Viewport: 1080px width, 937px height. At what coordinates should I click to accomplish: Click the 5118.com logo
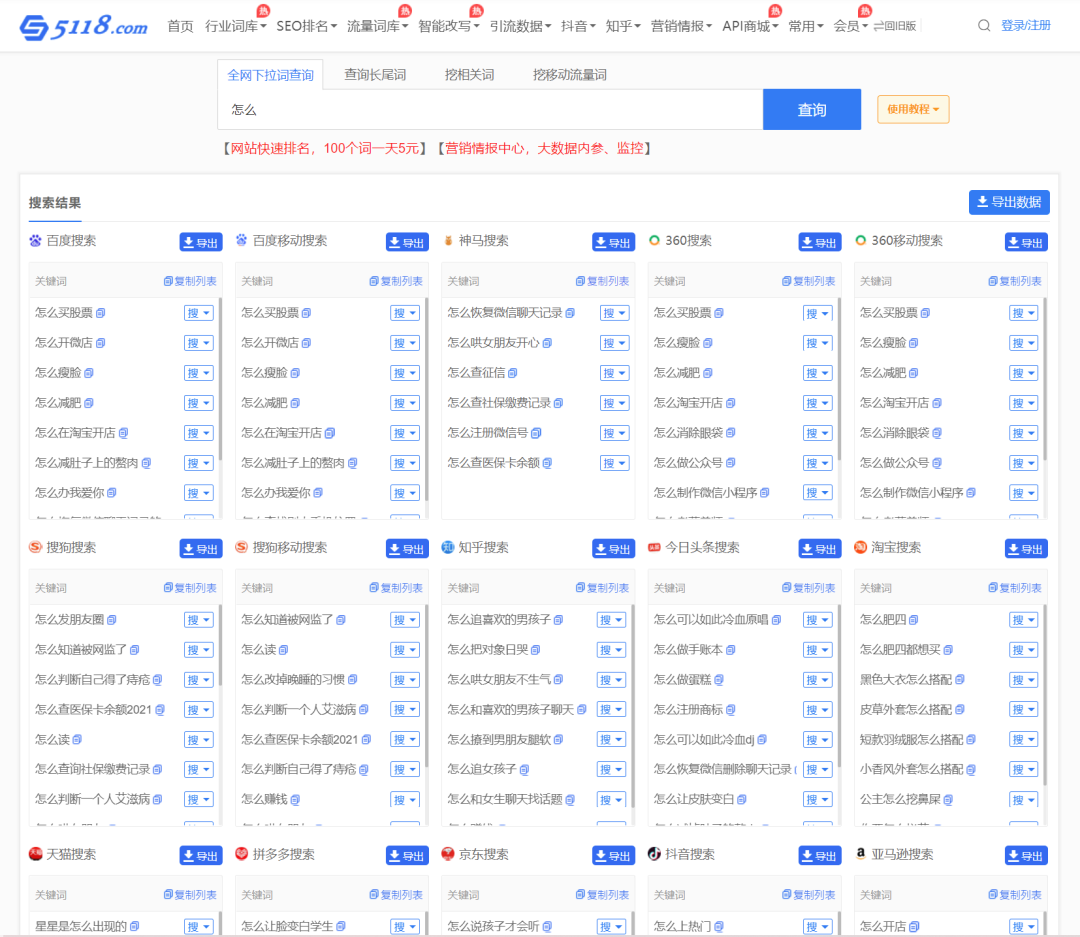coord(83,27)
